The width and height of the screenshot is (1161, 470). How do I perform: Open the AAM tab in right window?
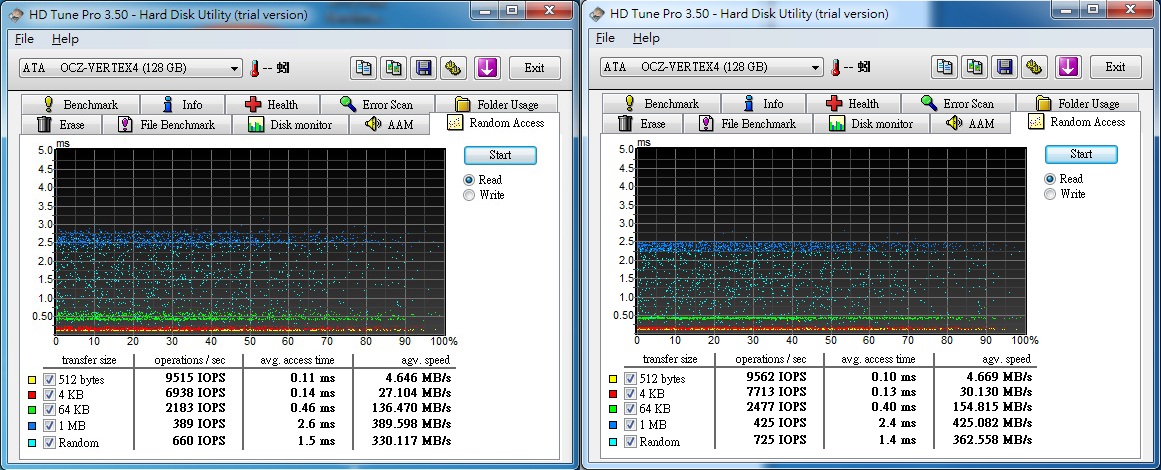(x=971, y=124)
